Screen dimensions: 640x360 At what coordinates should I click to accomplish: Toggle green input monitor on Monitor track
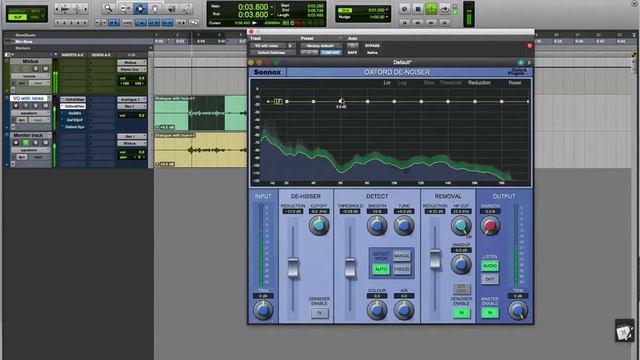pyautogui.click(x=26, y=142)
